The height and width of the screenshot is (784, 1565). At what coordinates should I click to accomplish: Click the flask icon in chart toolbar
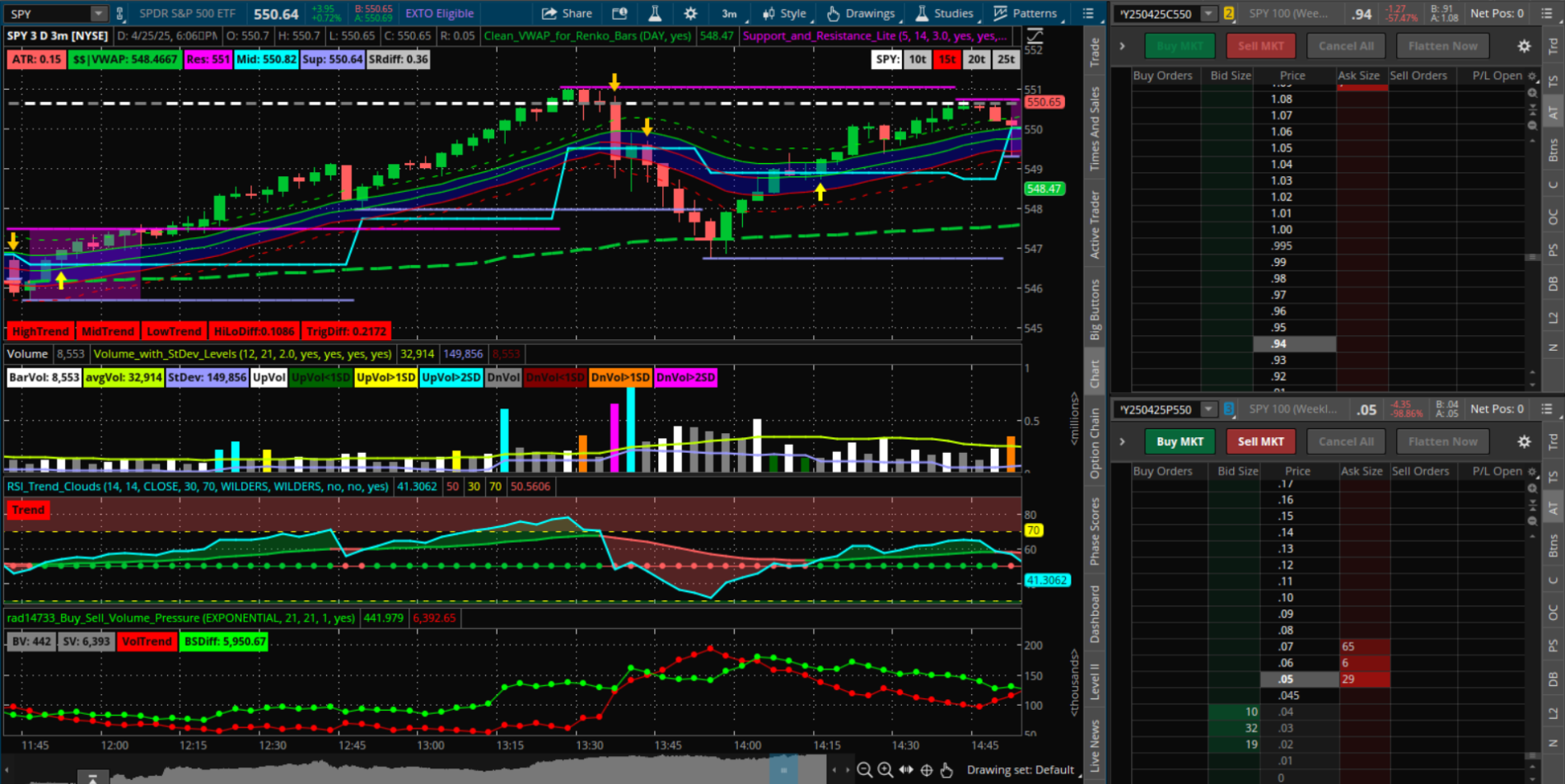point(655,13)
